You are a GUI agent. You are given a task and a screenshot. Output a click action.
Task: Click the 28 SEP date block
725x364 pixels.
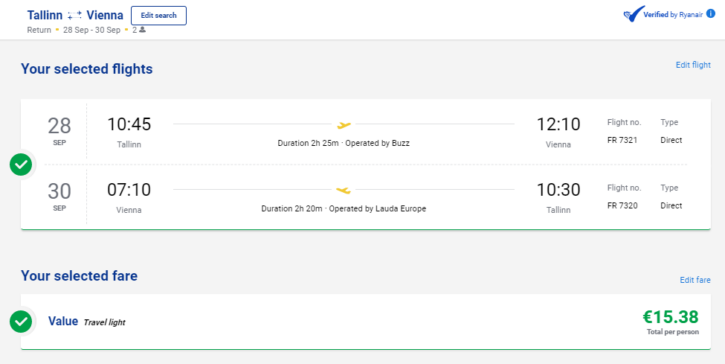(x=60, y=131)
